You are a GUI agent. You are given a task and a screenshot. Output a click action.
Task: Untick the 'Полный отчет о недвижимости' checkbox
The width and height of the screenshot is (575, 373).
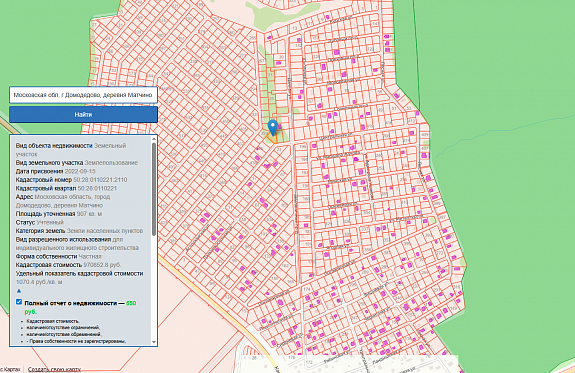tap(19, 302)
